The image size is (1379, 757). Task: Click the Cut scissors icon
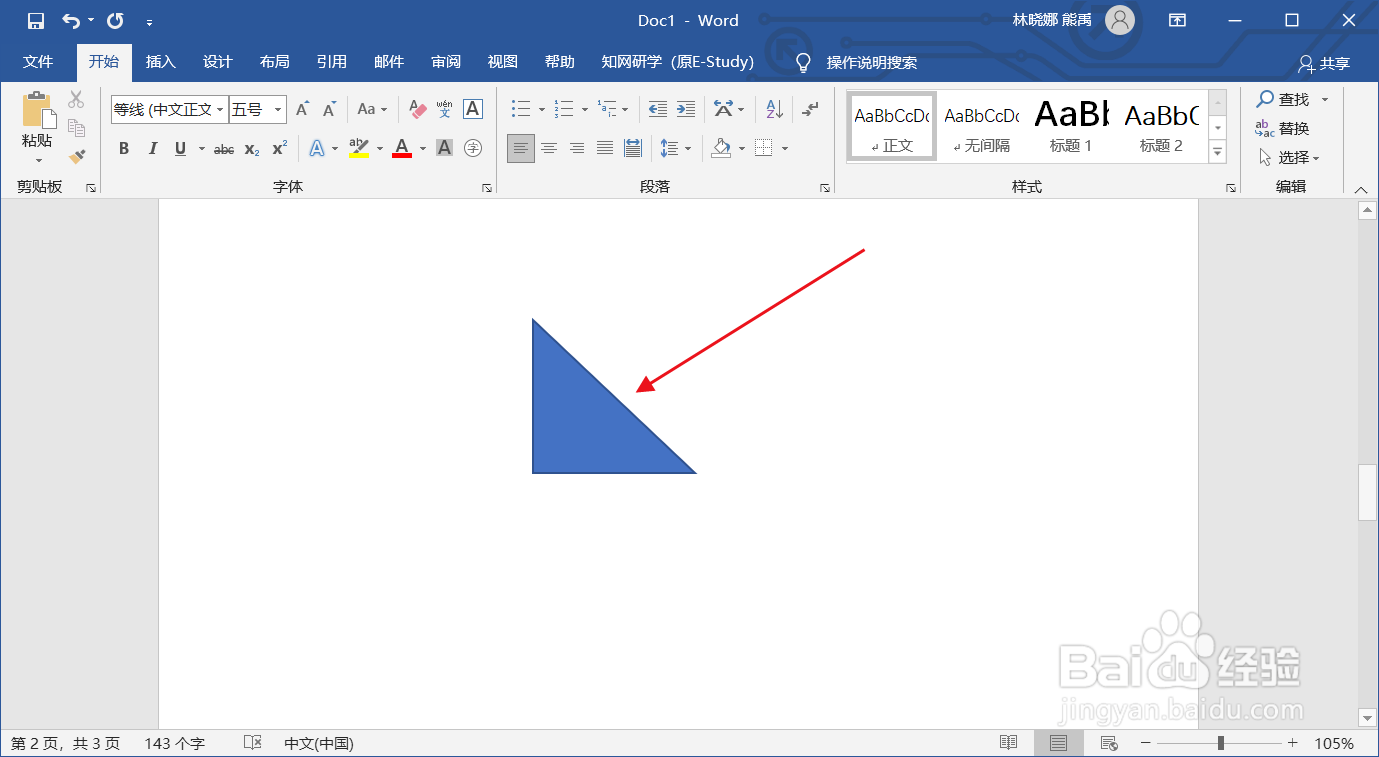[76, 100]
